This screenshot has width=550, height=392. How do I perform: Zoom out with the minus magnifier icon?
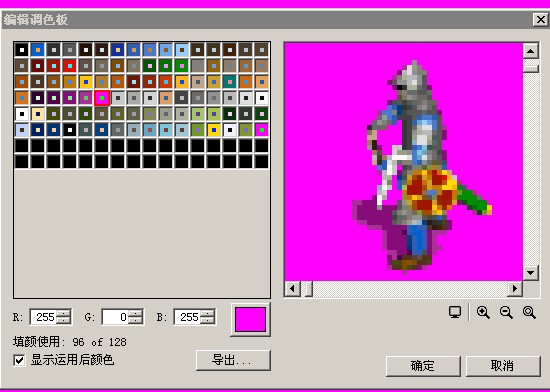[x=506, y=312]
